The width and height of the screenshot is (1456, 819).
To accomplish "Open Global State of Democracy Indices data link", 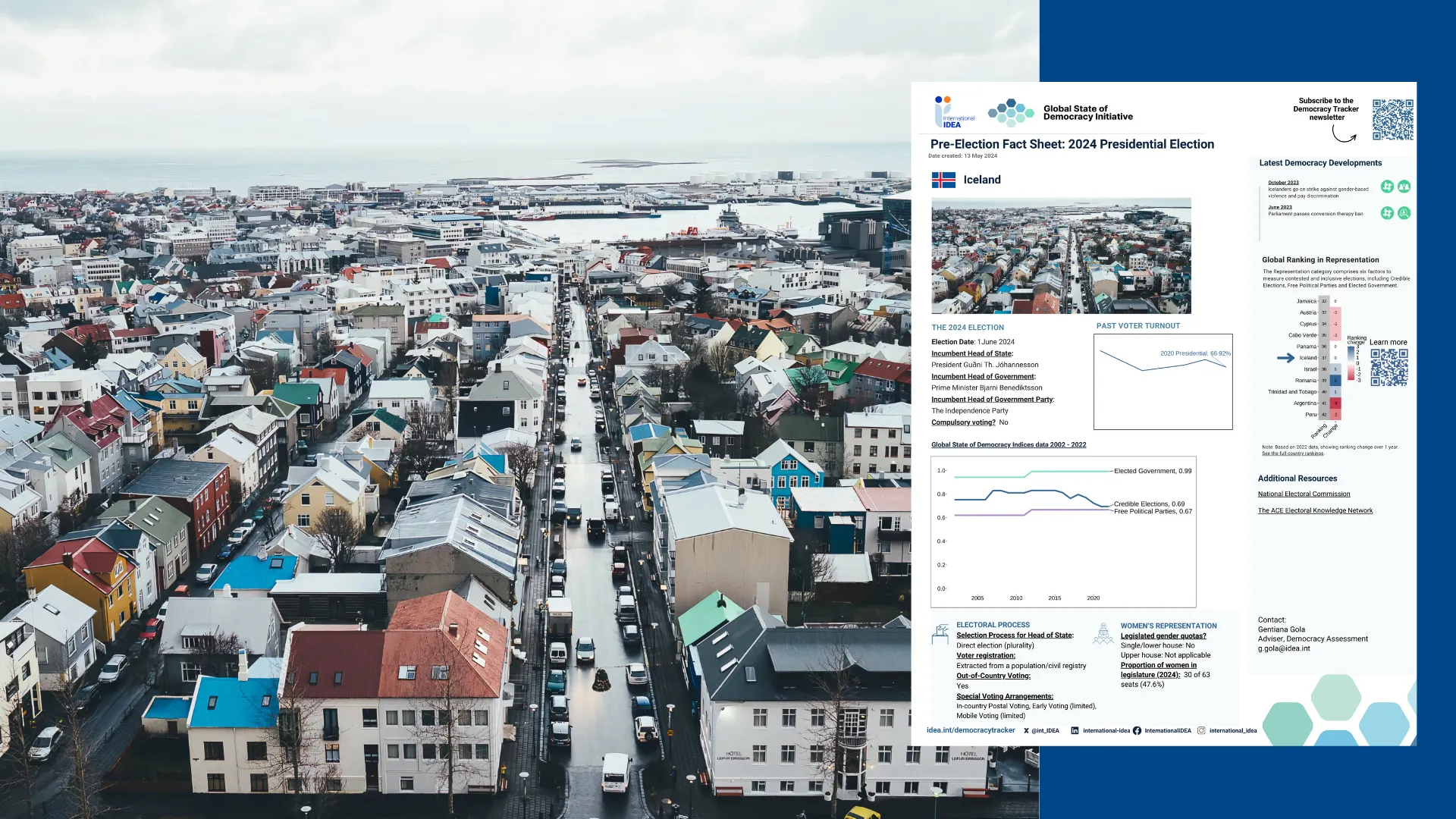I will point(1009,445).
